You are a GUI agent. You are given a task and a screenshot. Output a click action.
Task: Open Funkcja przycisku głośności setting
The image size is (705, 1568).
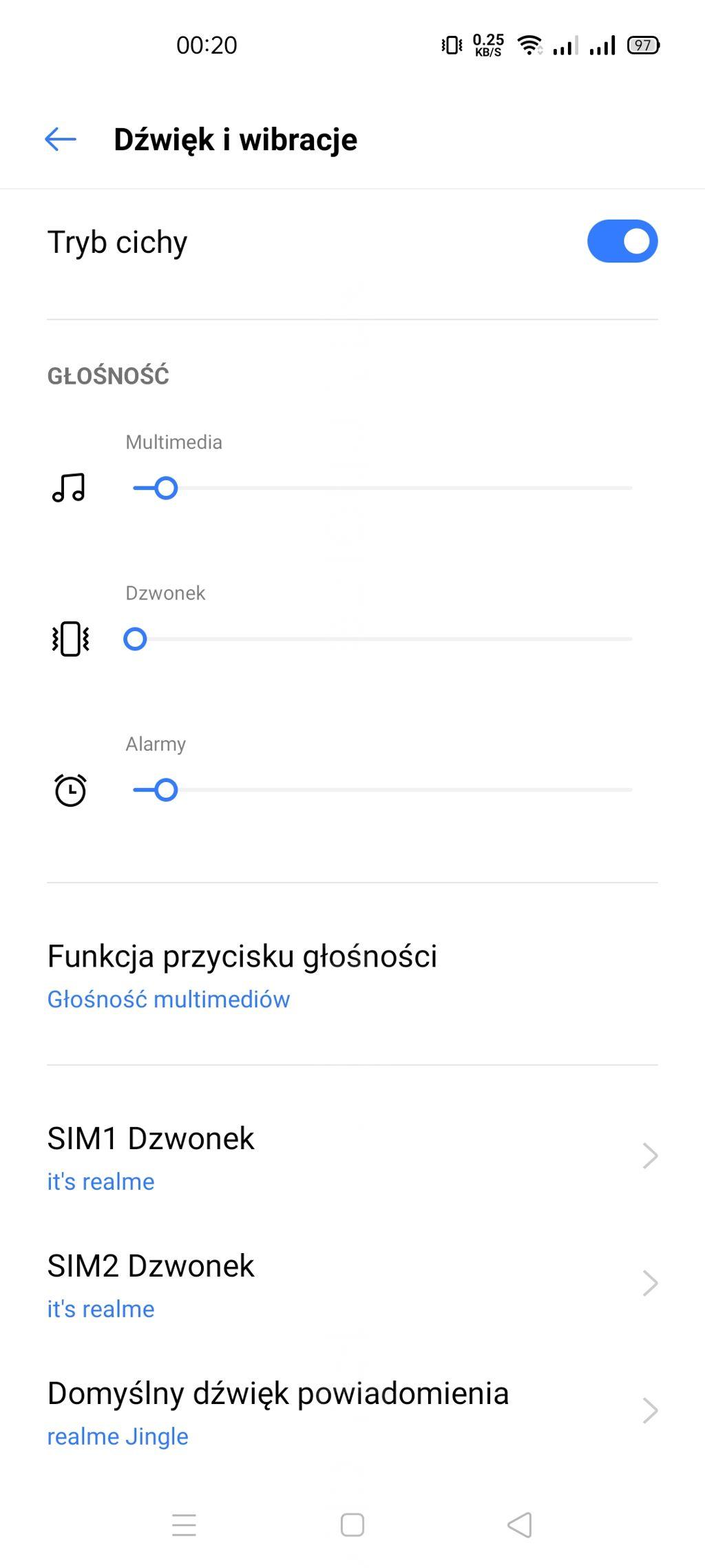click(242, 956)
